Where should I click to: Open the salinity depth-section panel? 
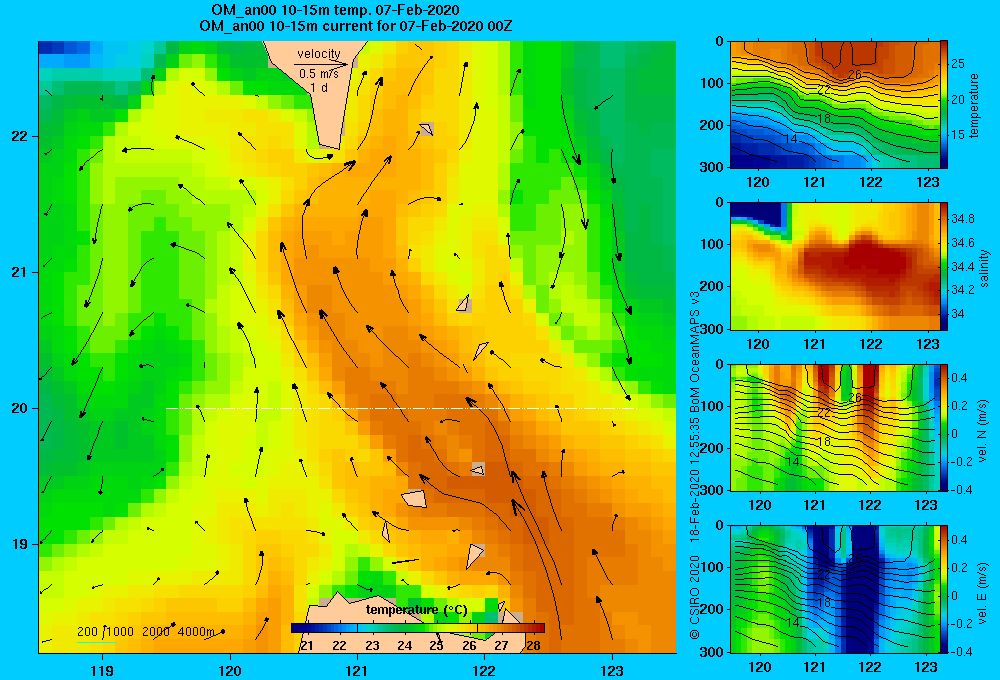[834, 266]
